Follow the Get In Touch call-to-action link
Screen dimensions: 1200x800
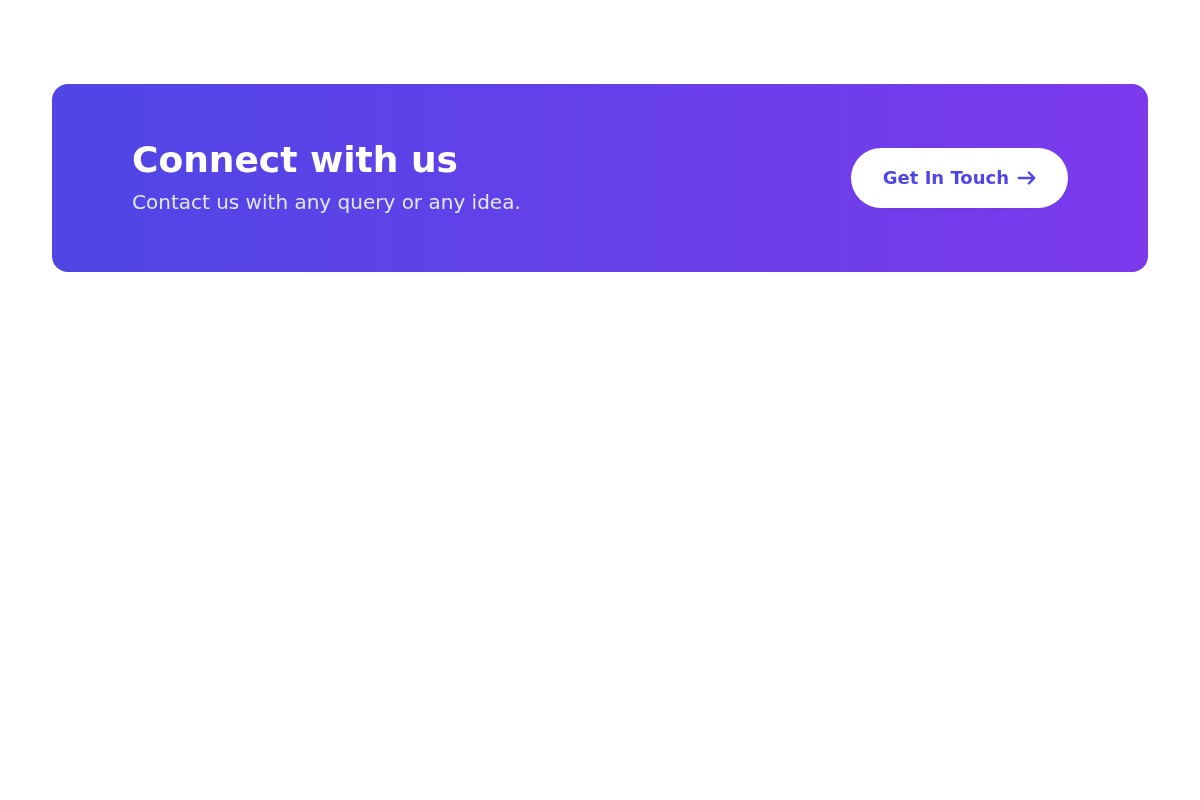pyautogui.click(x=959, y=178)
